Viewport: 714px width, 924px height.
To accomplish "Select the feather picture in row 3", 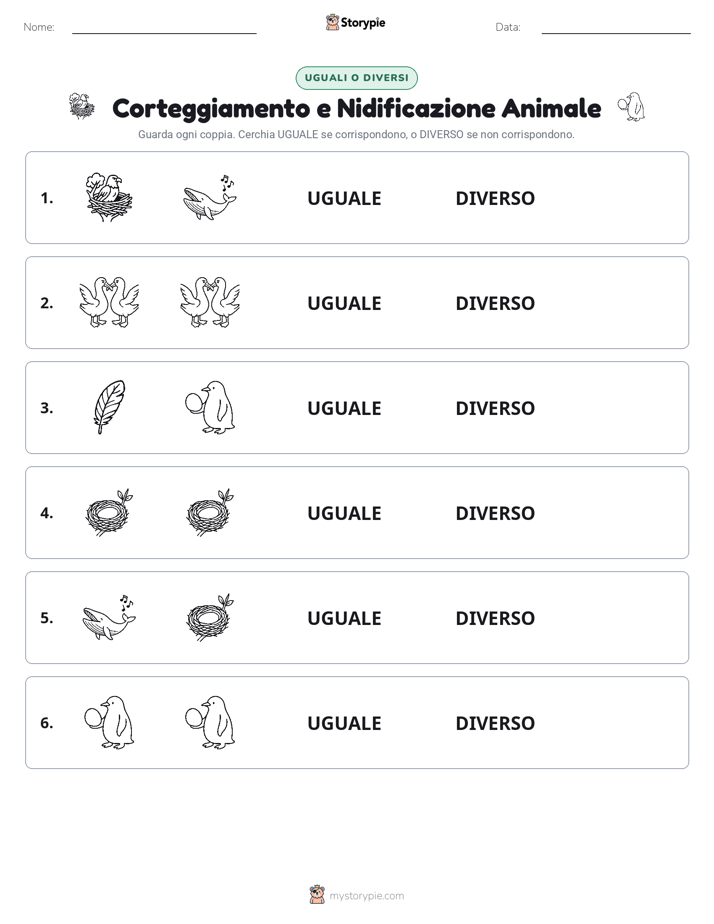I will (x=110, y=407).
